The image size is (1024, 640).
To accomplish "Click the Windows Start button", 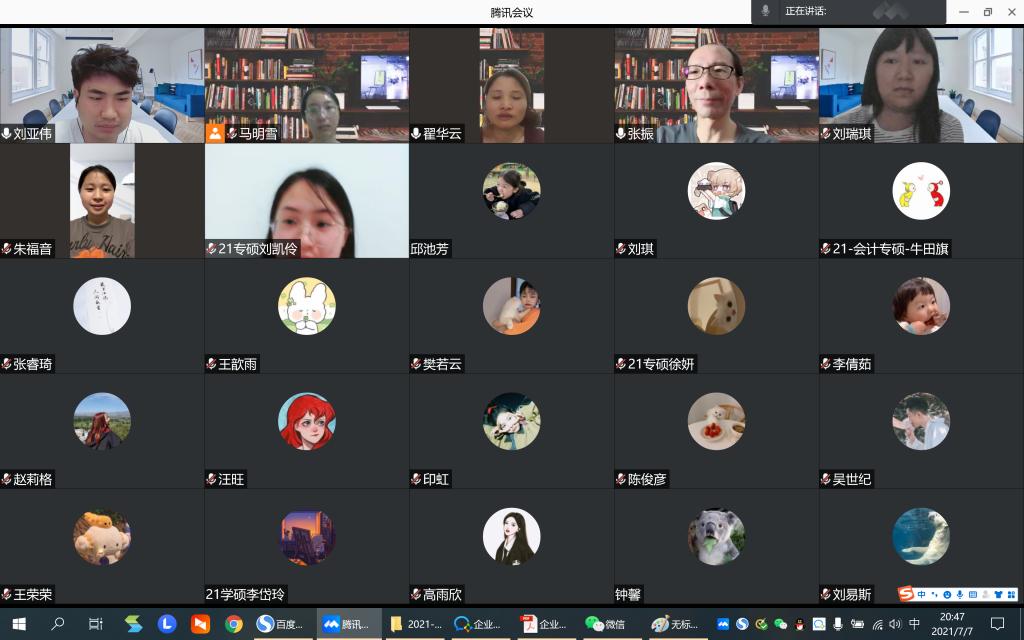I will coord(19,624).
